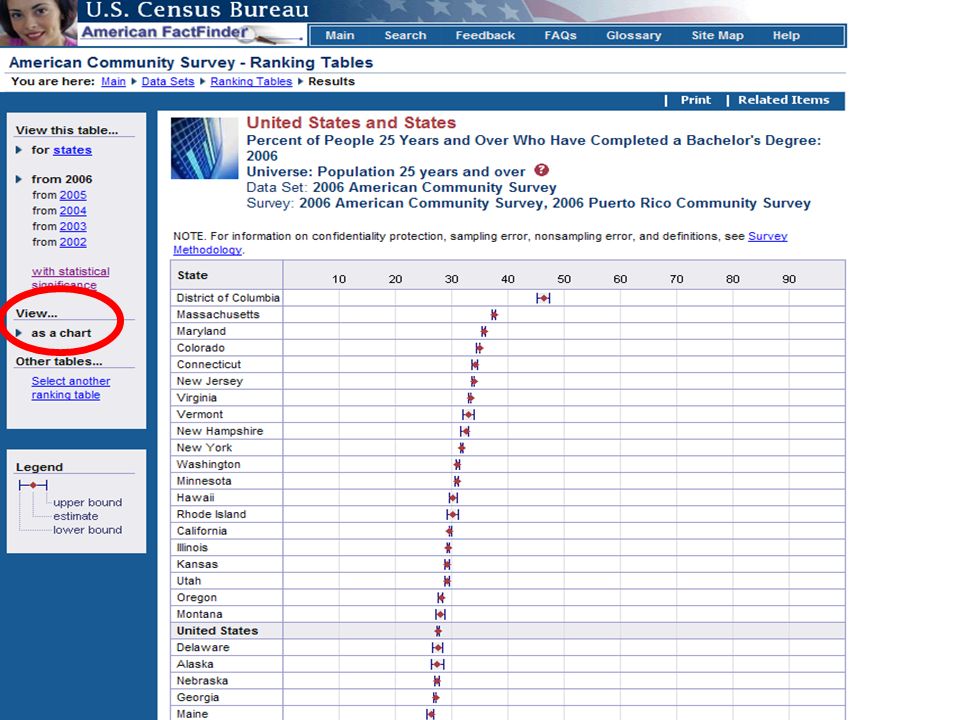The width and height of the screenshot is (960, 720).
Task: Click the Massachusetts row label
Action: pyautogui.click(x=218, y=315)
